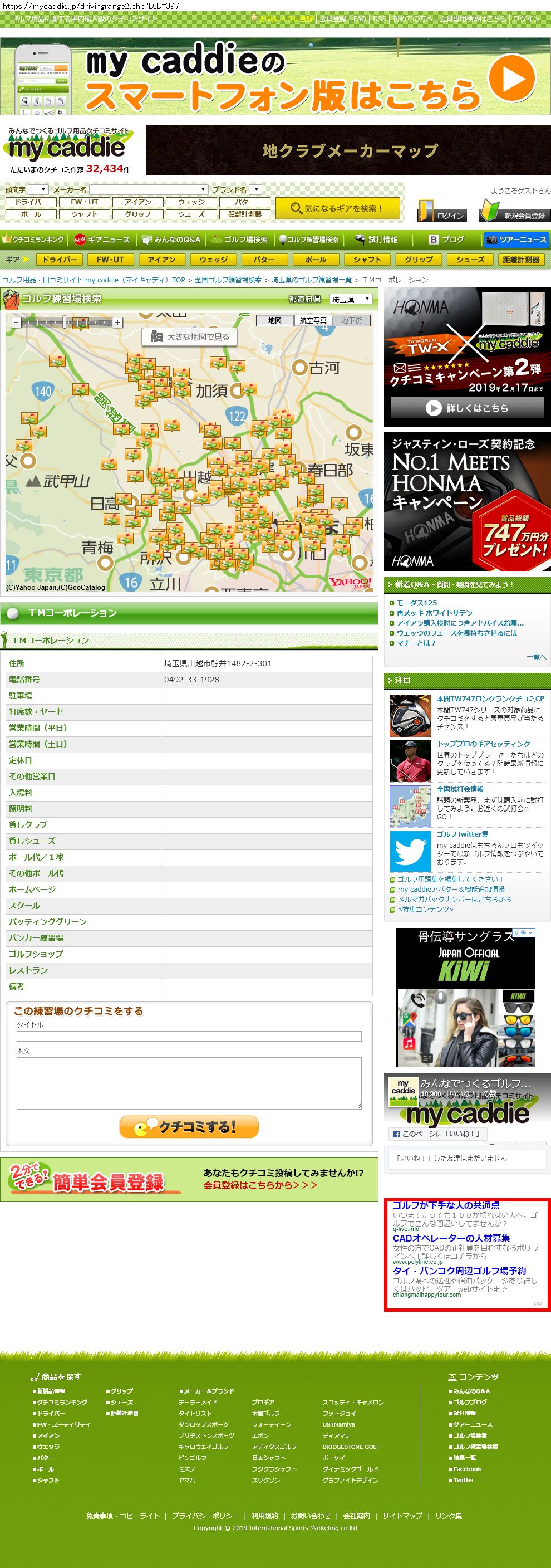Click the グリップ search filter button
551x1568 pixels.
click(x=137, y=214)
